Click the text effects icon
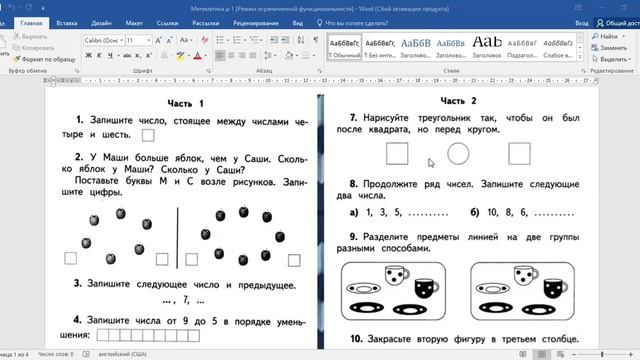The height and width of the screenshot is (360, 640). 164,56
